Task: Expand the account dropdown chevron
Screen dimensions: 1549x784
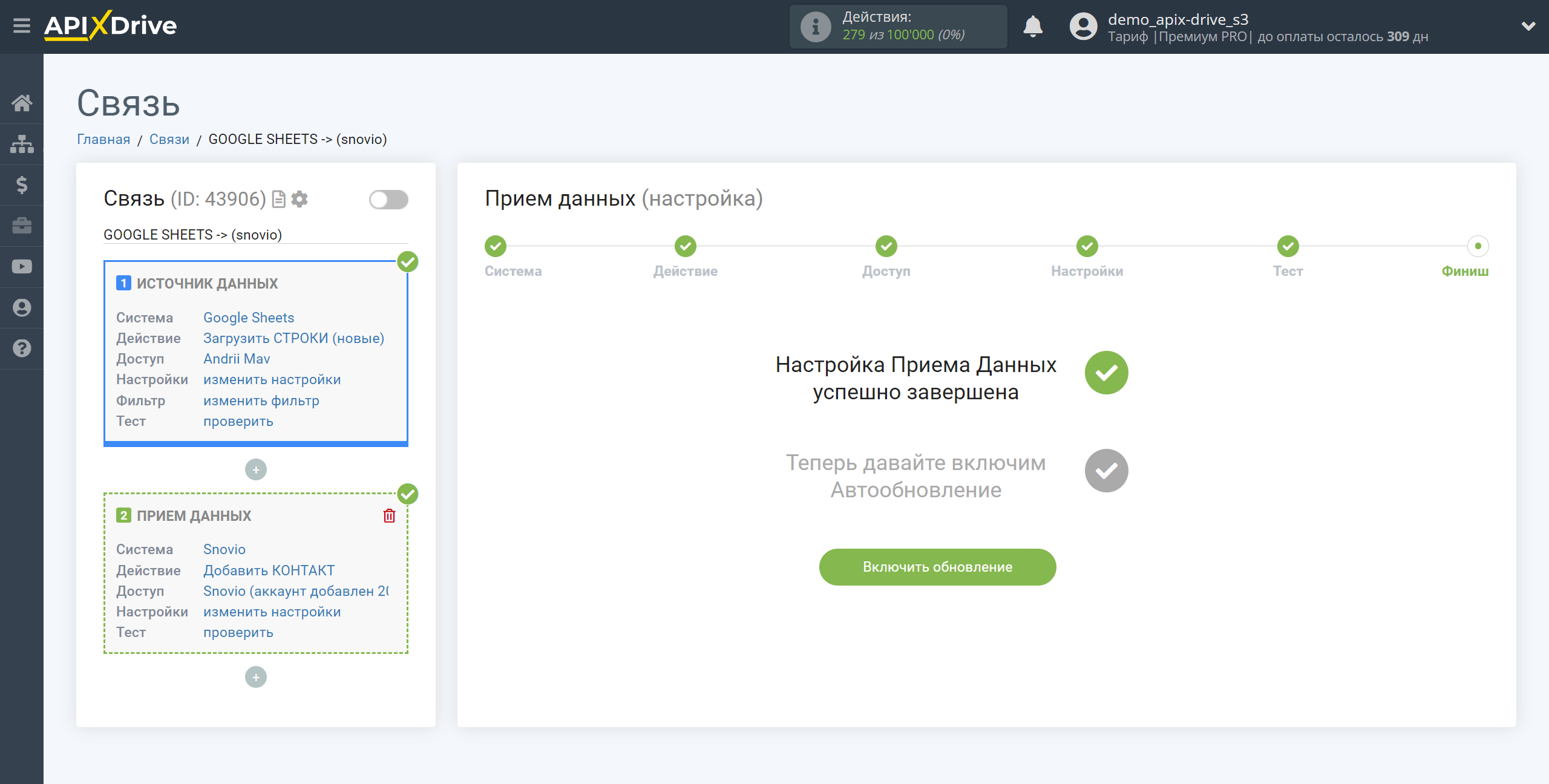Action: (x=1528, y=26)
